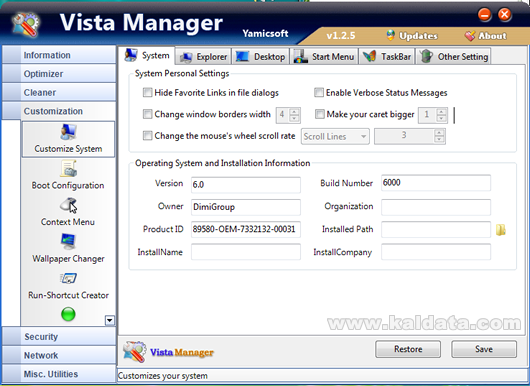The width and height of the screenshot is (530, 386).
Task: Click the InstallCompany field
Action: coord(436,252)
